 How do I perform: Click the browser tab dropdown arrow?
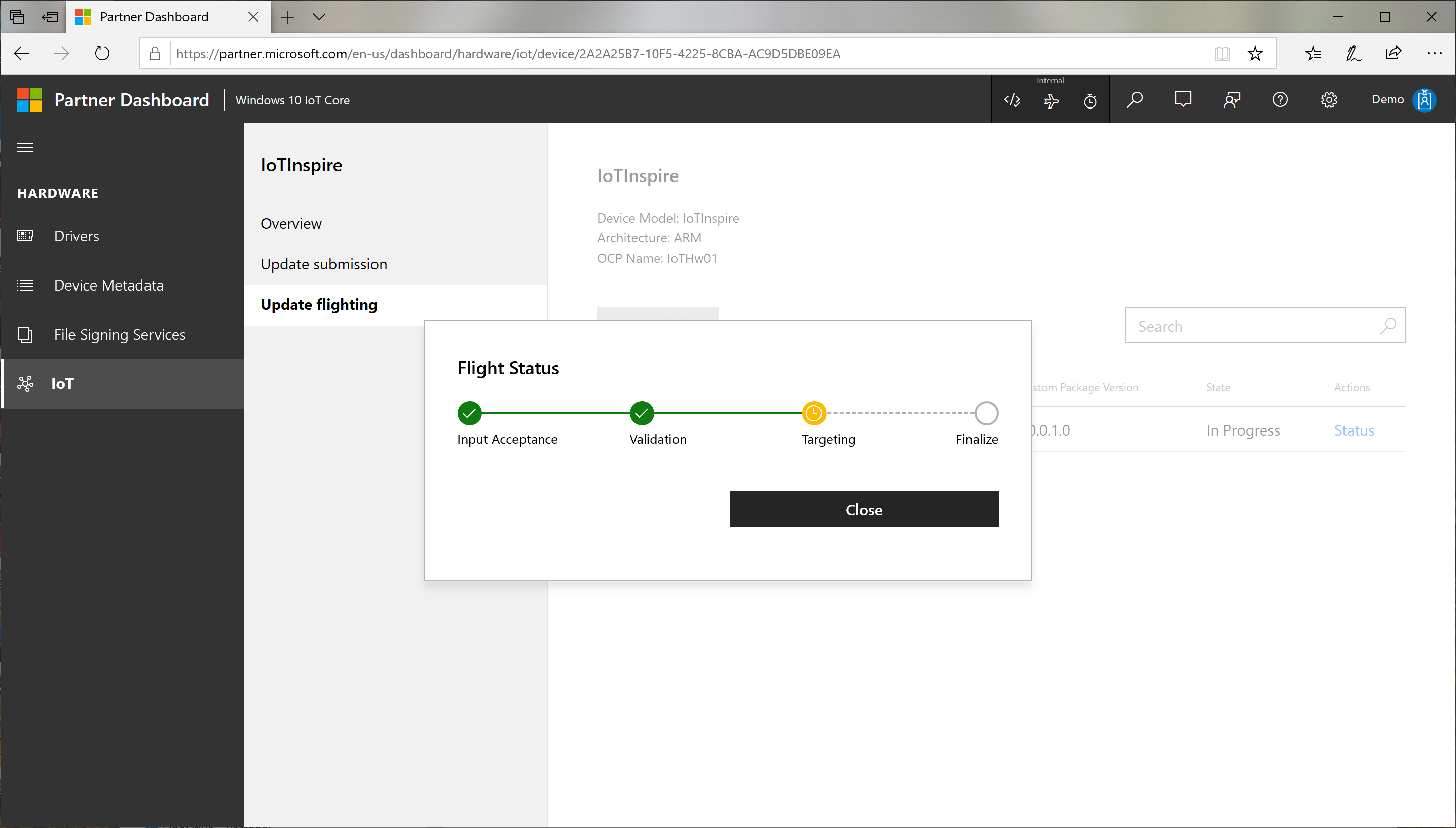[x=318, y=17]
